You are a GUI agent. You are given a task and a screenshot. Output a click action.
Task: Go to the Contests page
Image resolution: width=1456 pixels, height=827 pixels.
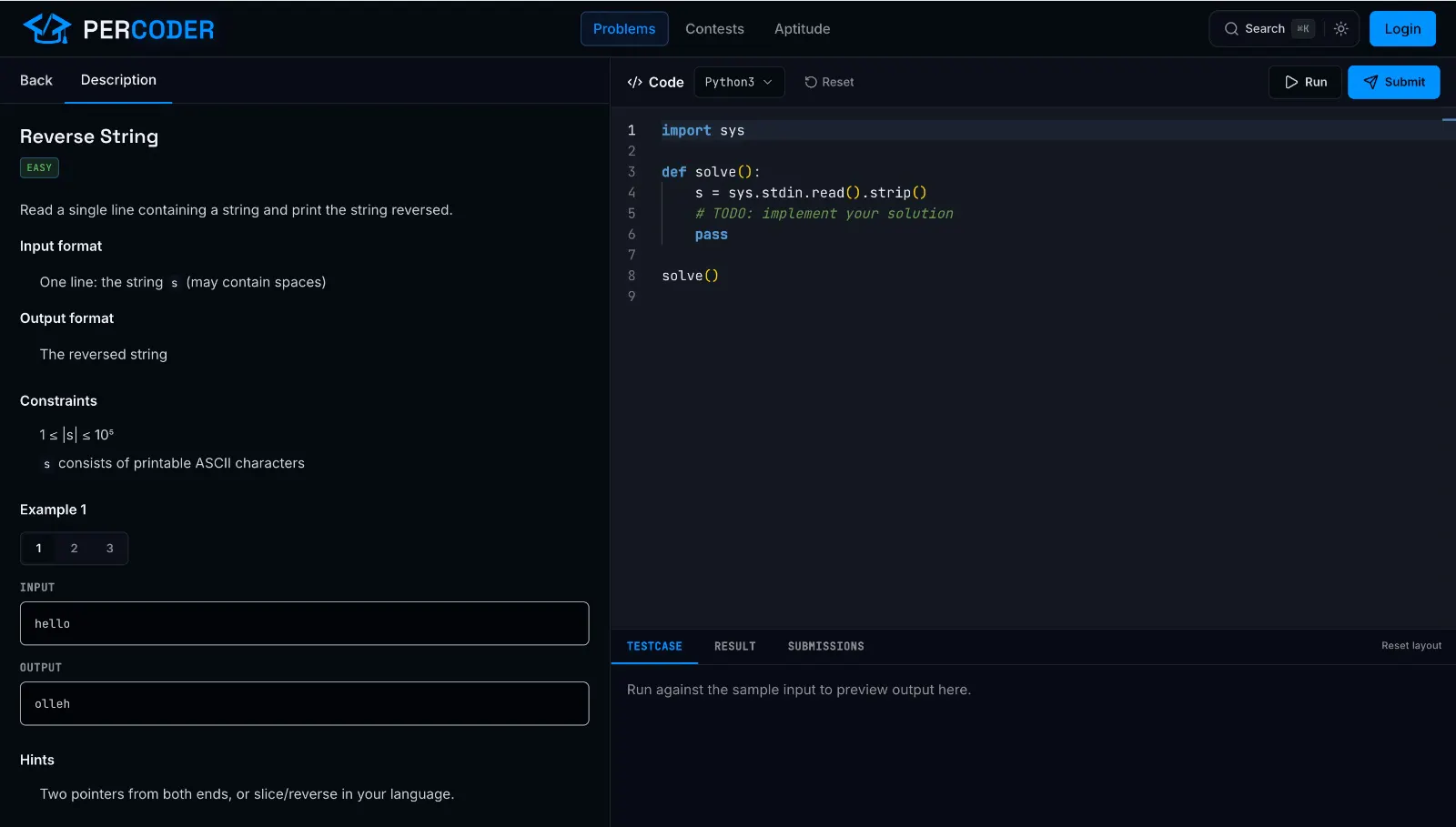(x=714, y=29)
